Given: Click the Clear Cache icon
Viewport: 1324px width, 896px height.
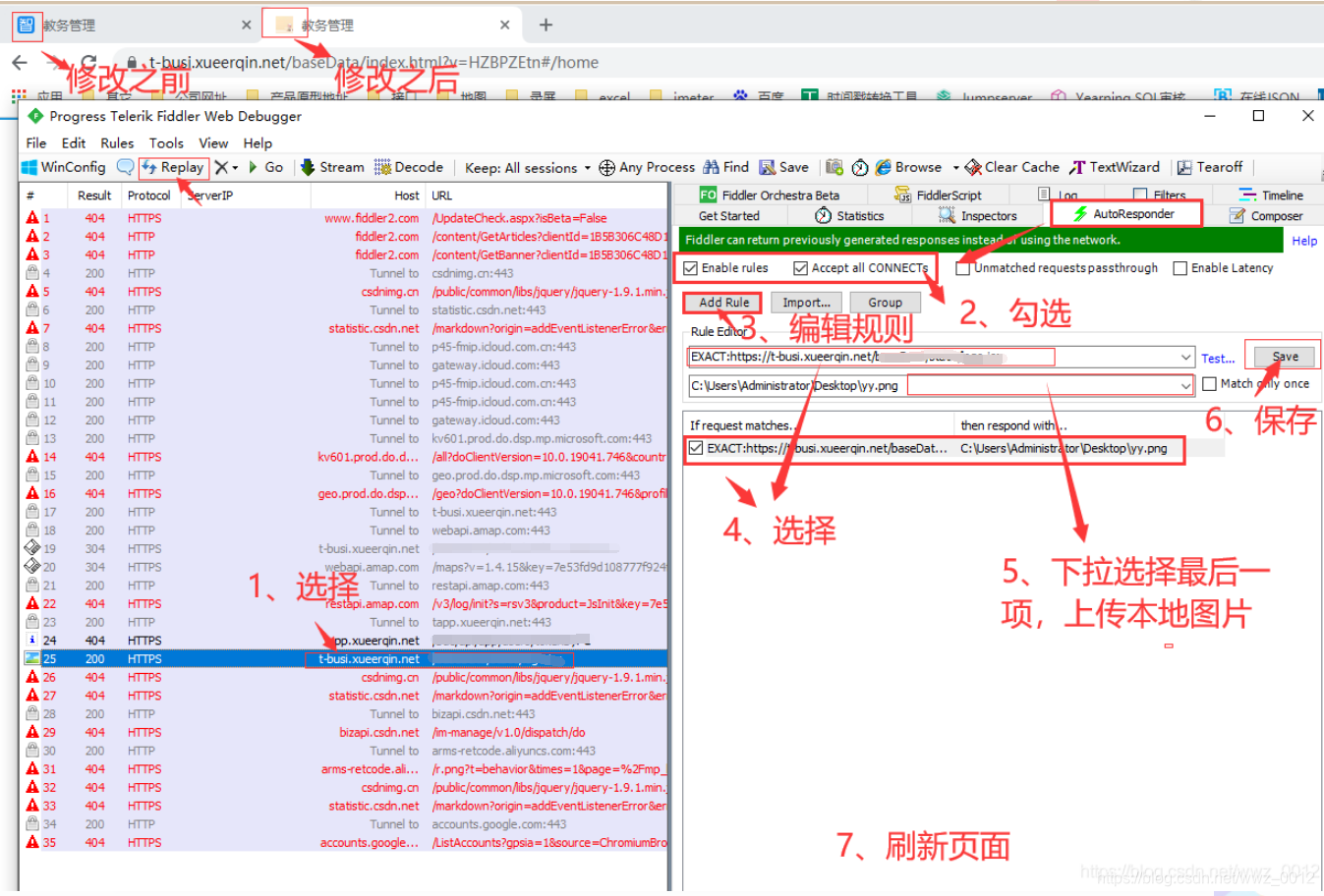Looking at the screenshot, I should point(1011,167).
